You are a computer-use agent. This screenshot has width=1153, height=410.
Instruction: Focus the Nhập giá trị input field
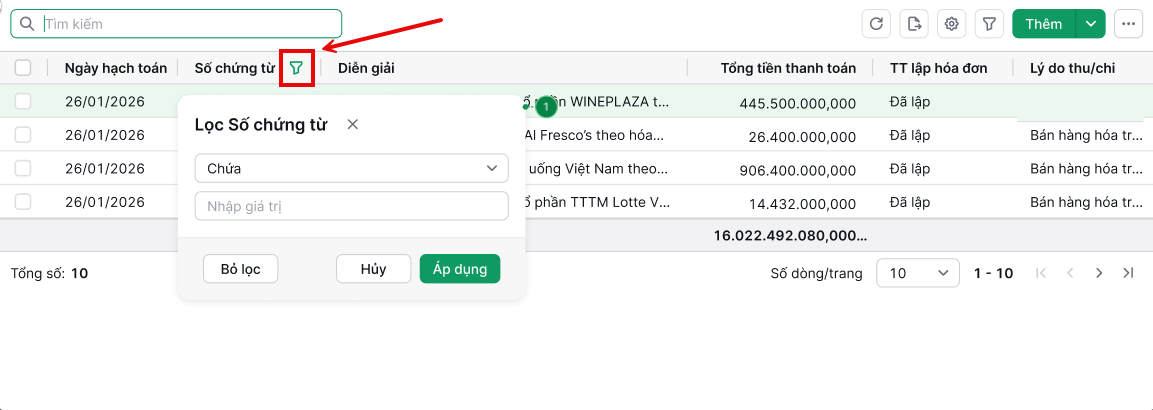pos(351,206)
